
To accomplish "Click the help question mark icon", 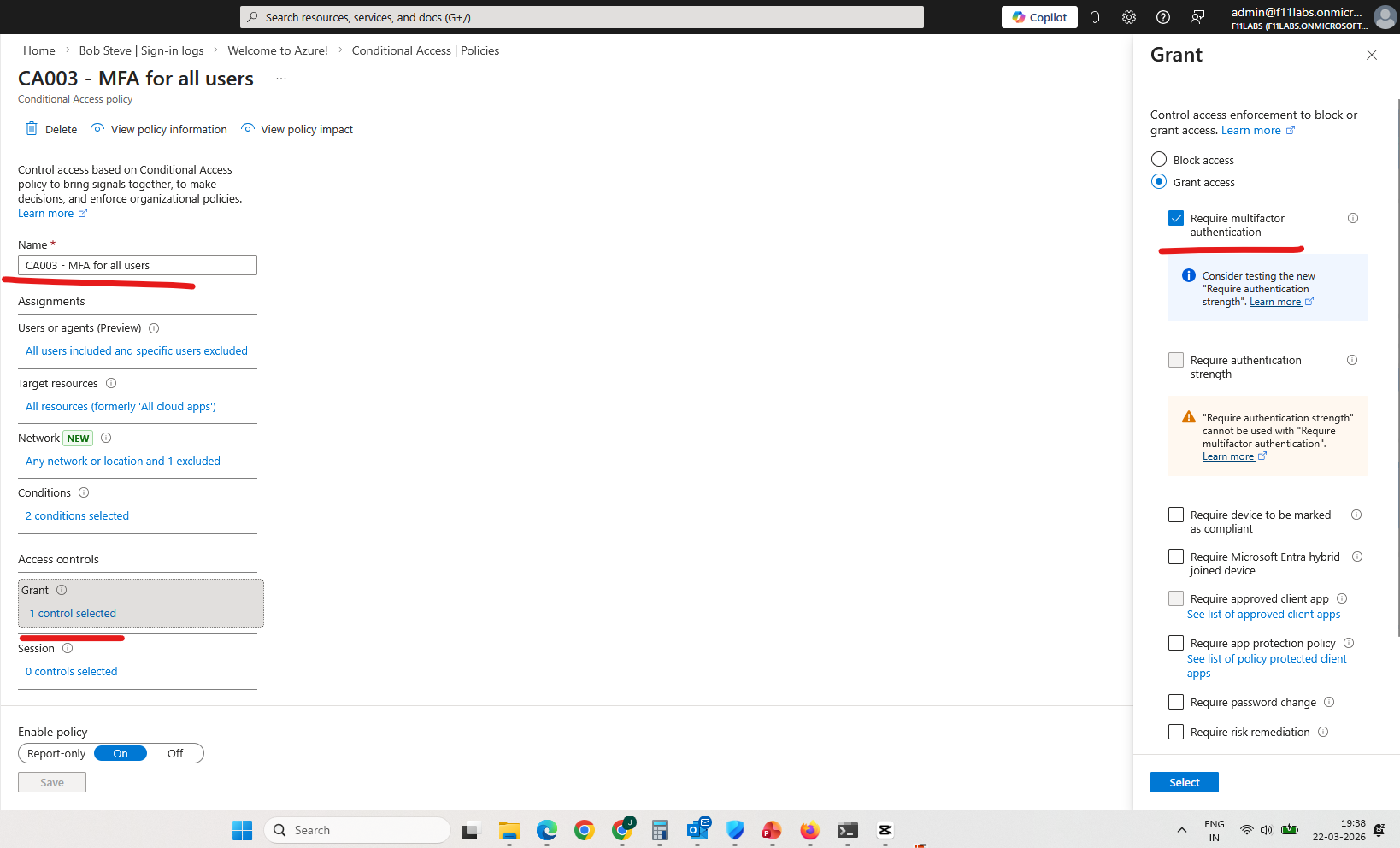I will point(1163,17).
